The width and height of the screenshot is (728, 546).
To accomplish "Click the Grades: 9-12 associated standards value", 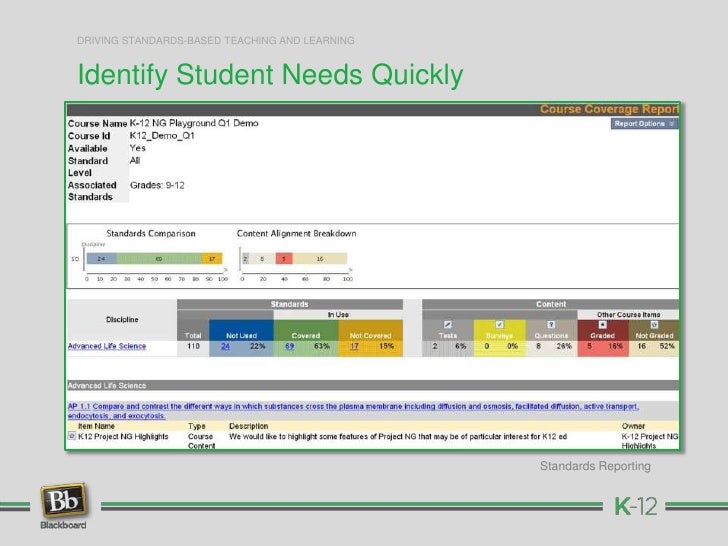I will coord(157,185).
